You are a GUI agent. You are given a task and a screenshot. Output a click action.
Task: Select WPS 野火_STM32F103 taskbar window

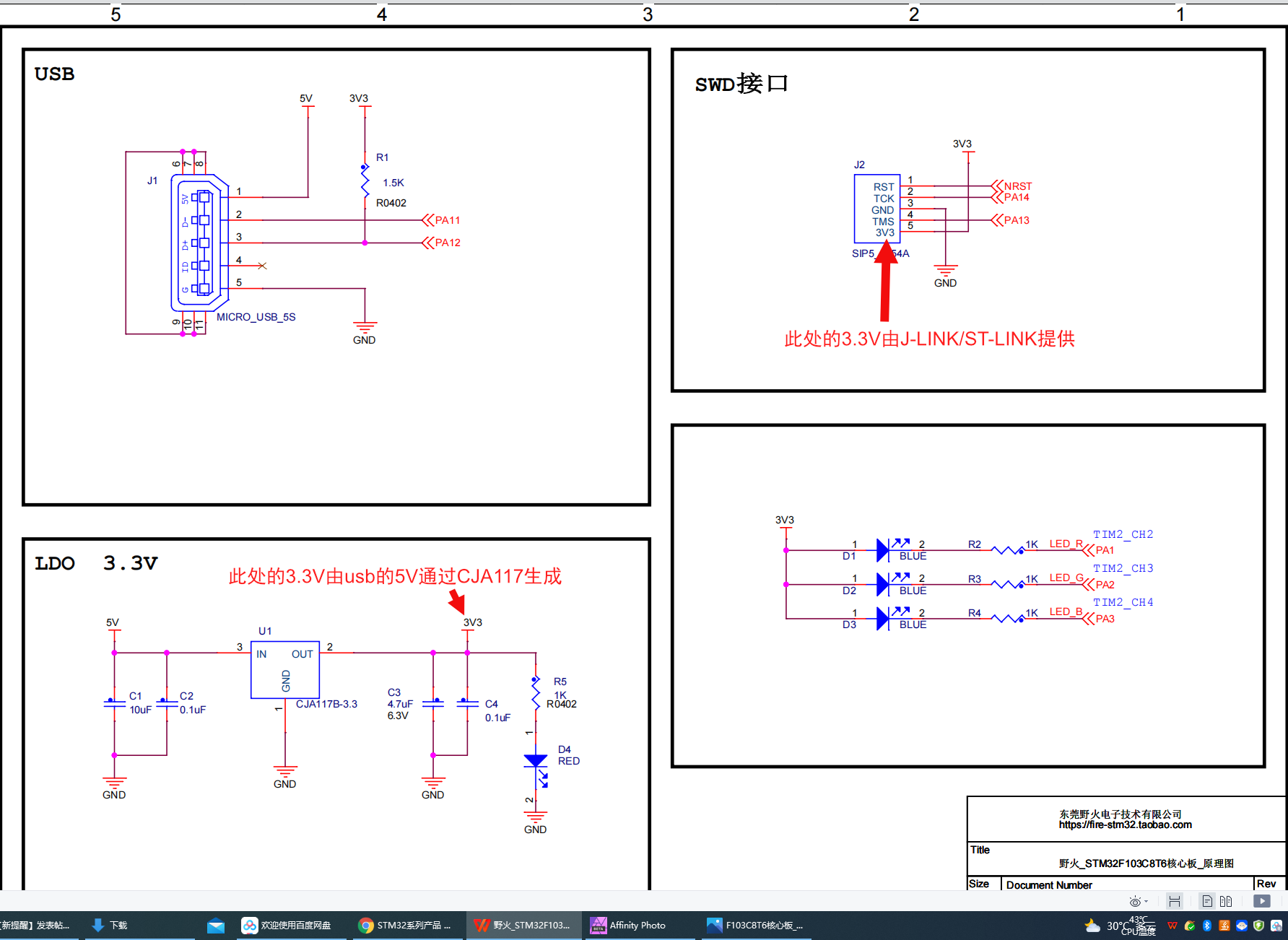coord(523,926)
